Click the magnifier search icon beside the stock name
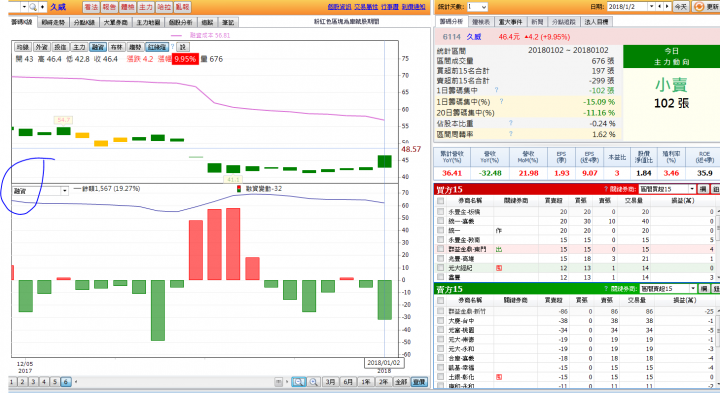The width and height of the screenshot is (720, 393). coord(33,7)
